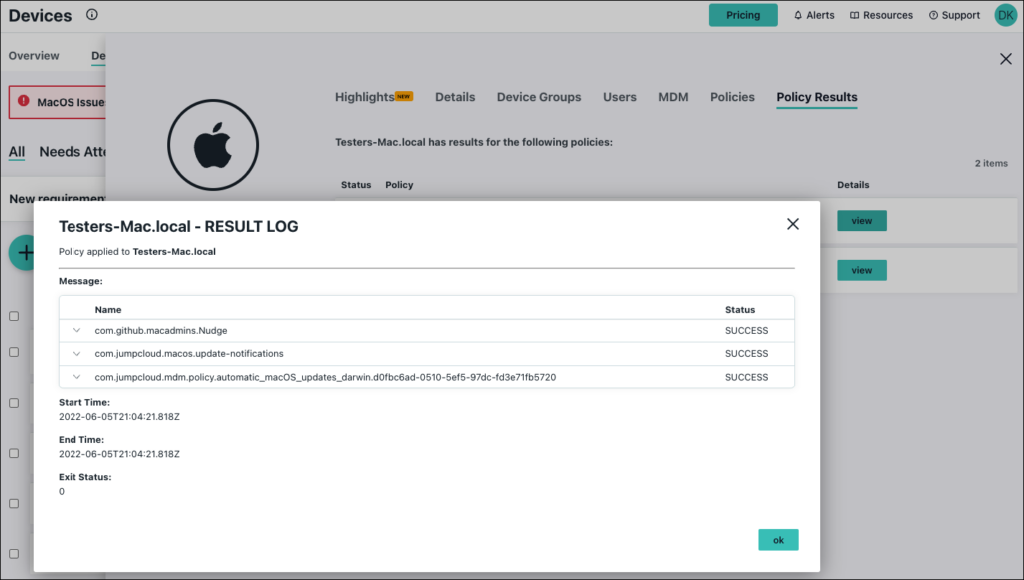Expand the automatic_macOS_updates_darwin policy row

(77, 378)
